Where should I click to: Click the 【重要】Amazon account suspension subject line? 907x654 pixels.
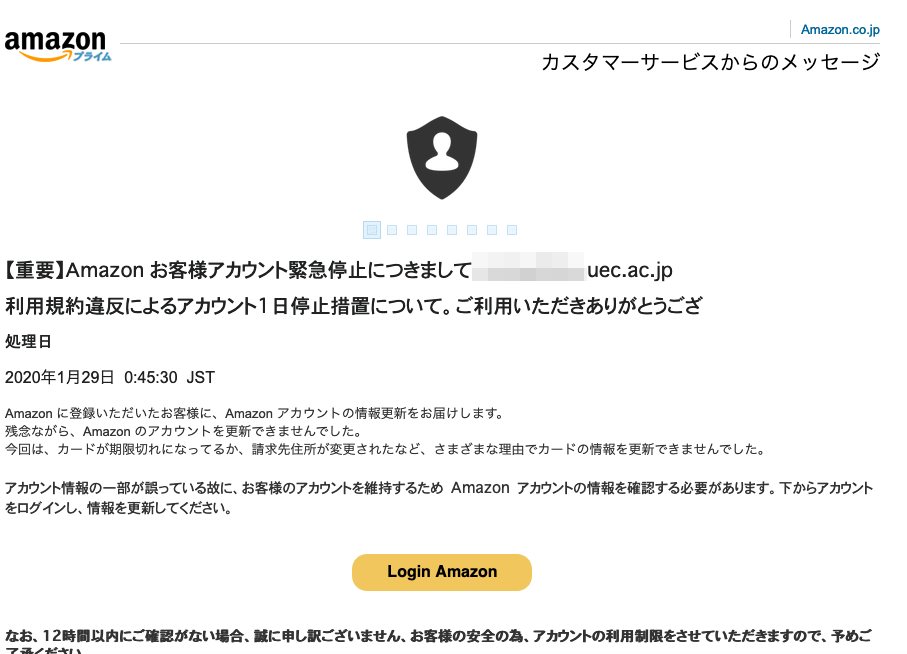pyautogui.click(x=338, y=270)
